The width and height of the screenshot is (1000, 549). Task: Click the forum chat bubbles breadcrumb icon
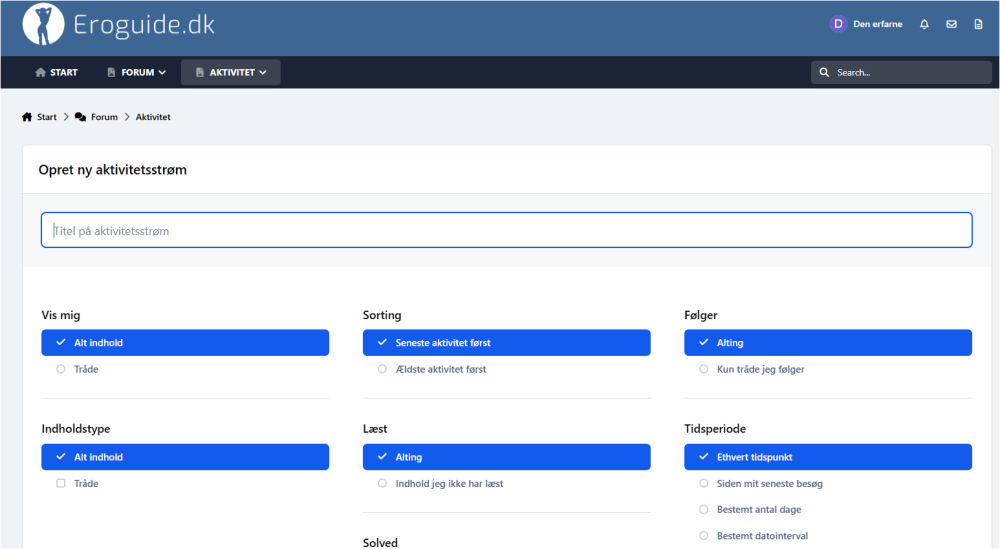click(80, 117)
